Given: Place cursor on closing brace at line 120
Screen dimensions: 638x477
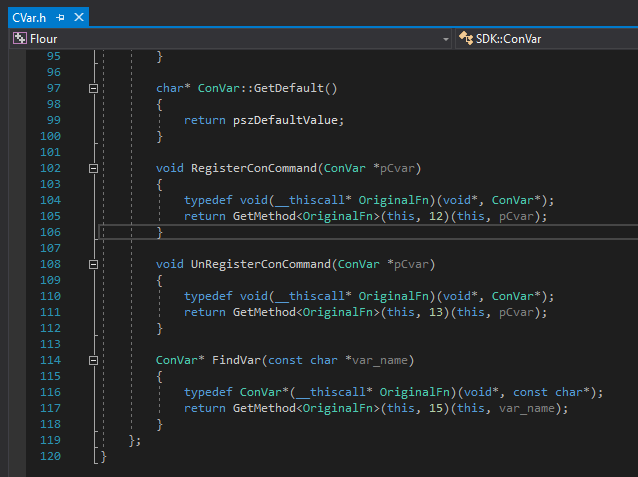Looking at the screenshot, I should [103, 456].
